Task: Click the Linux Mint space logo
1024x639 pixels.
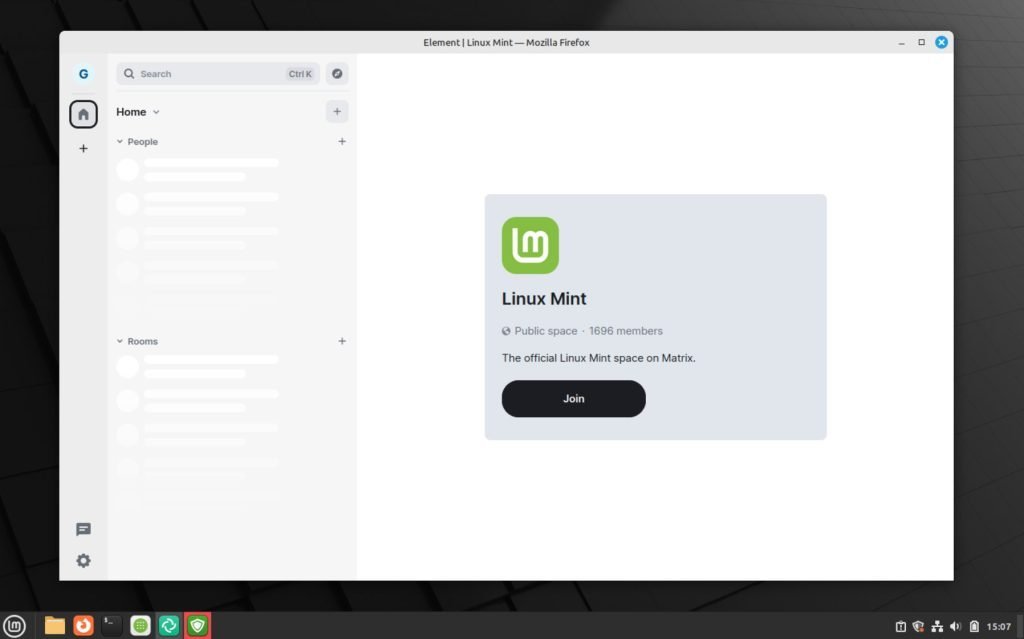Action: 530,246
